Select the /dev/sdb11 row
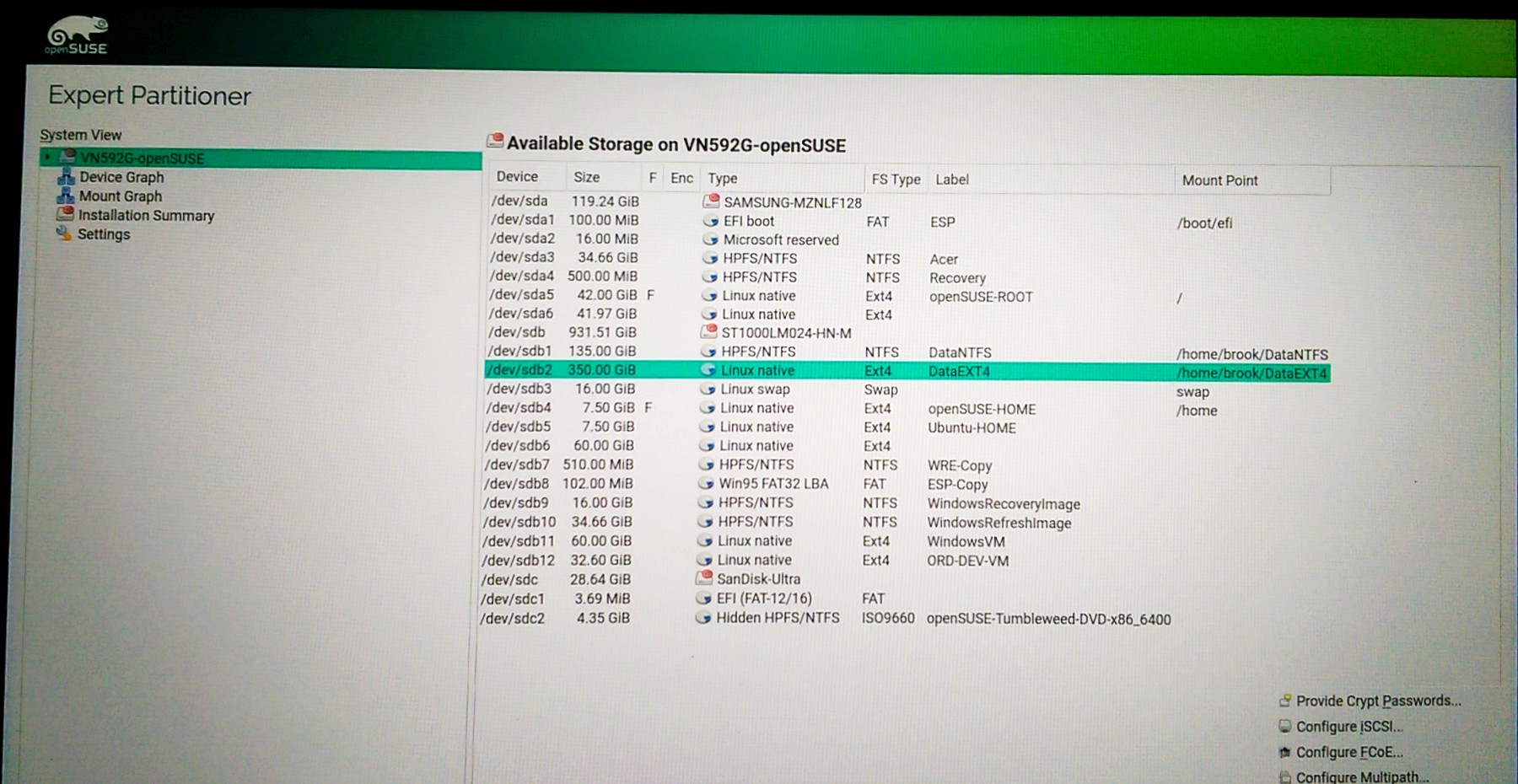The width and height of the screenshot is (1518, 784). click(906, 541)
